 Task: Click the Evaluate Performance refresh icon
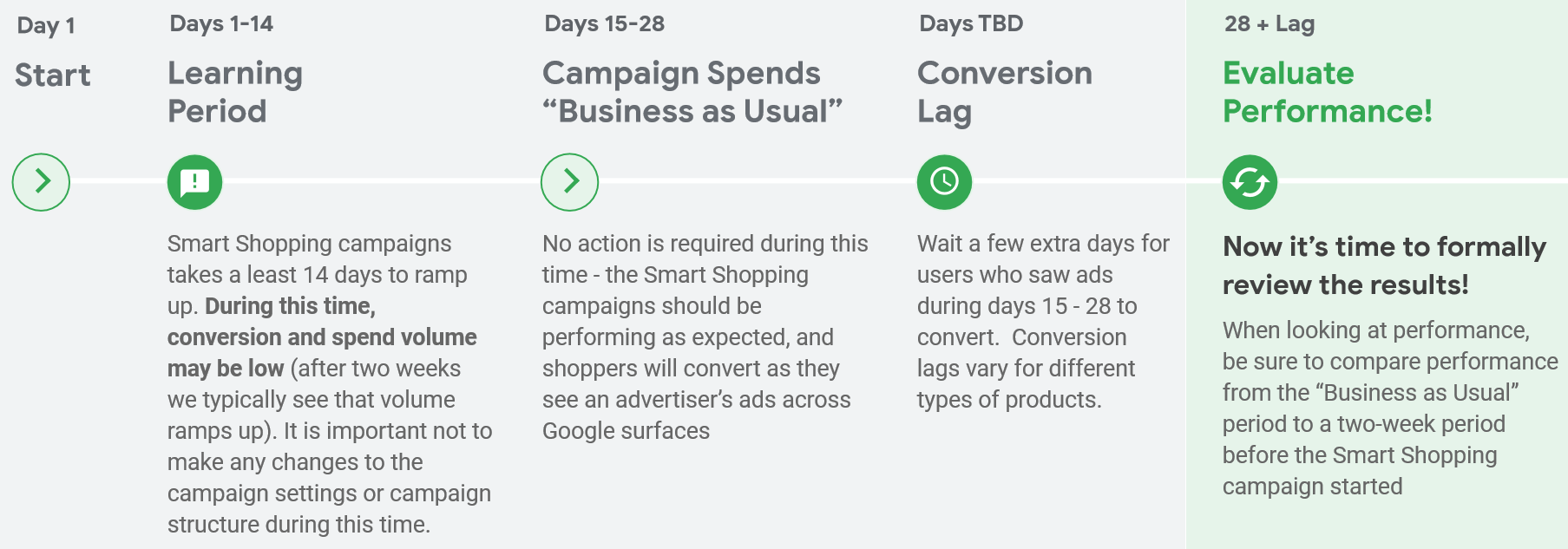click(x=1250, y=182)
